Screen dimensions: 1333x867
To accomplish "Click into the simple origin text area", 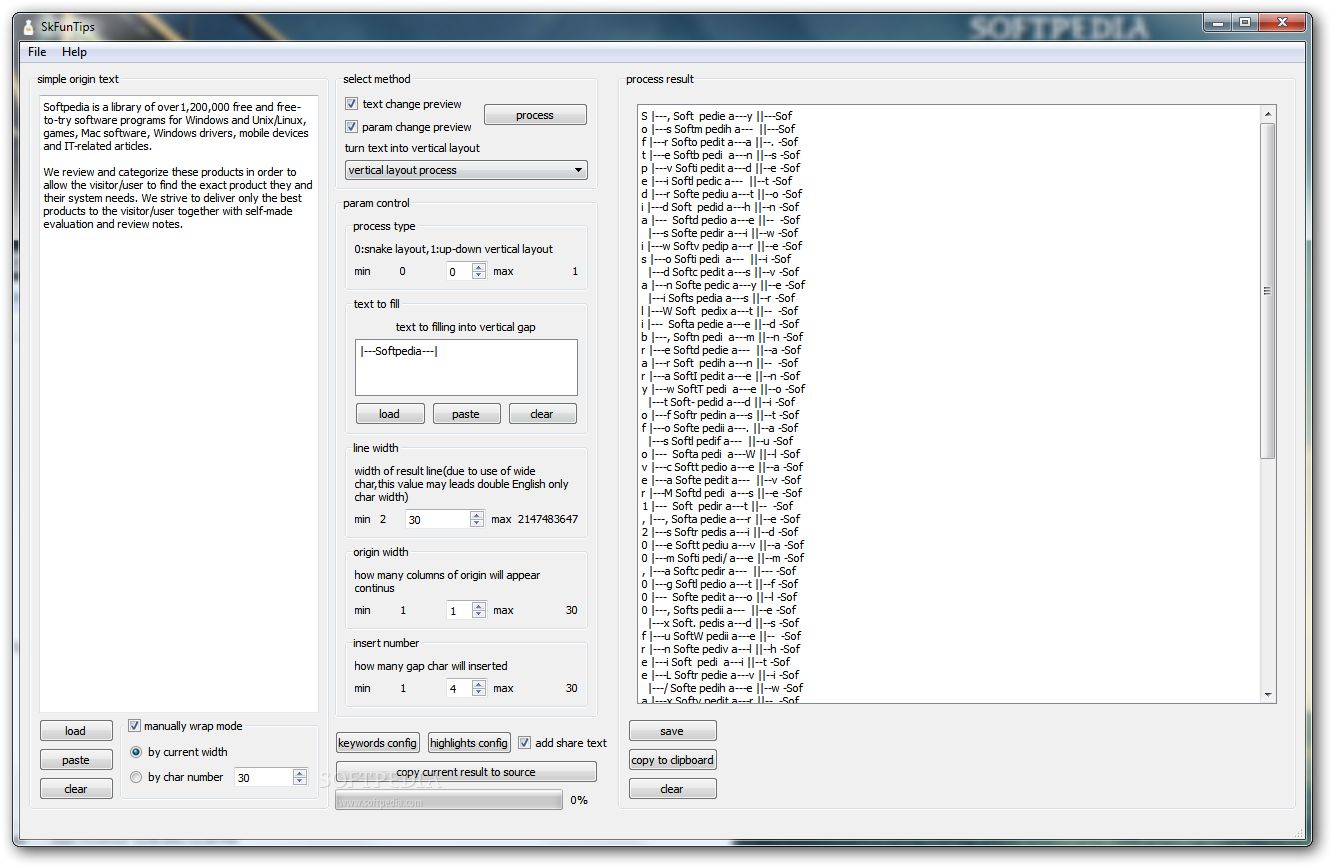I will tap(179, 403).
